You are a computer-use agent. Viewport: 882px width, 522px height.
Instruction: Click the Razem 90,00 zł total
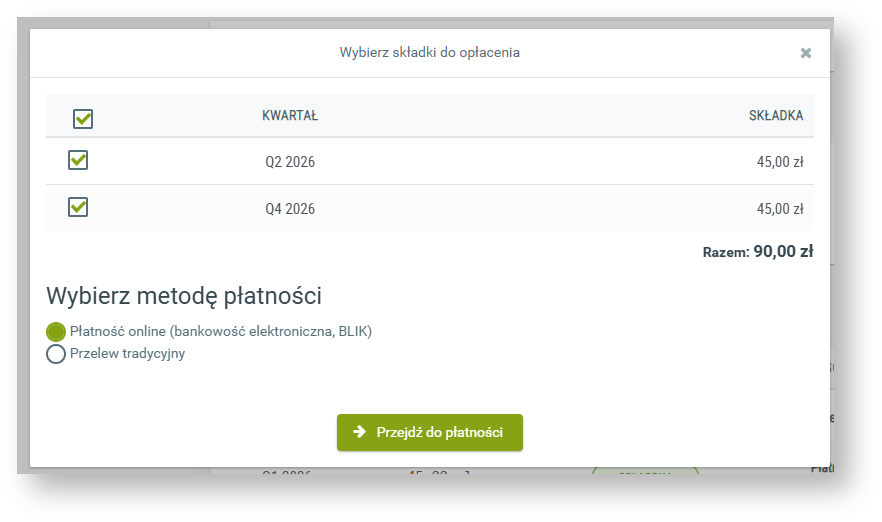pos(757,252)
